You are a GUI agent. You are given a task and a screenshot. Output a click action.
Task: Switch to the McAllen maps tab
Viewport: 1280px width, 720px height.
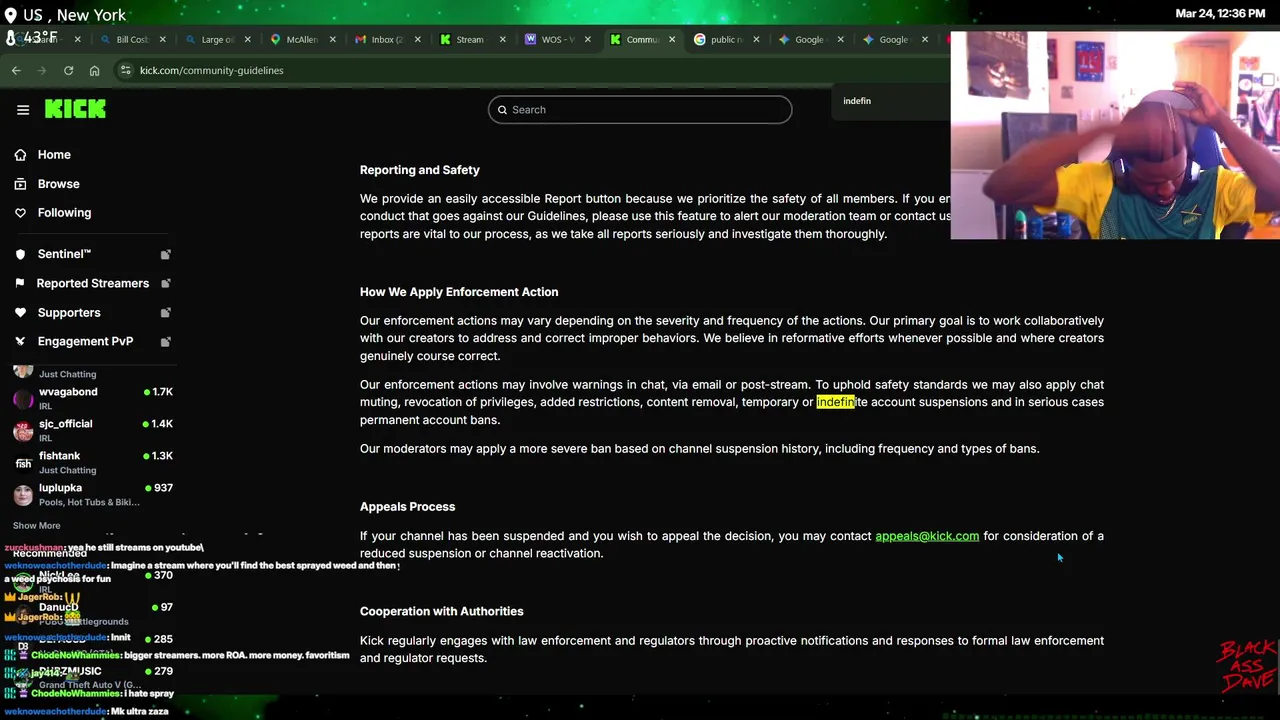tap(301, 40)
